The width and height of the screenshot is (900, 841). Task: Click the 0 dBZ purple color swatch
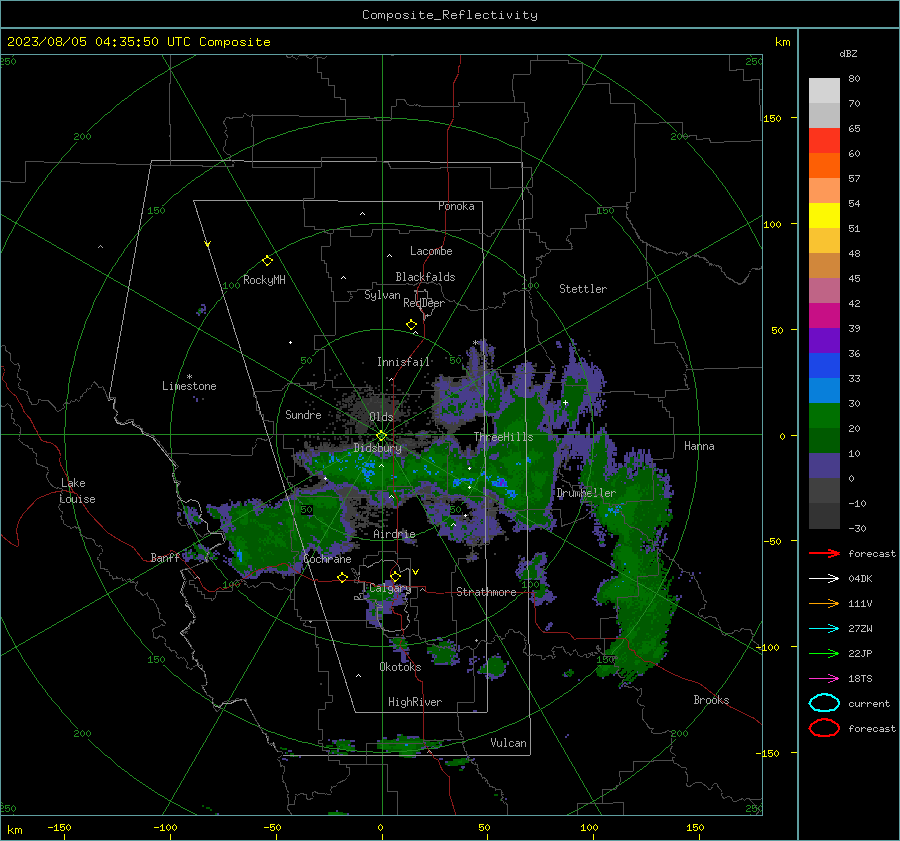point(824,465)
